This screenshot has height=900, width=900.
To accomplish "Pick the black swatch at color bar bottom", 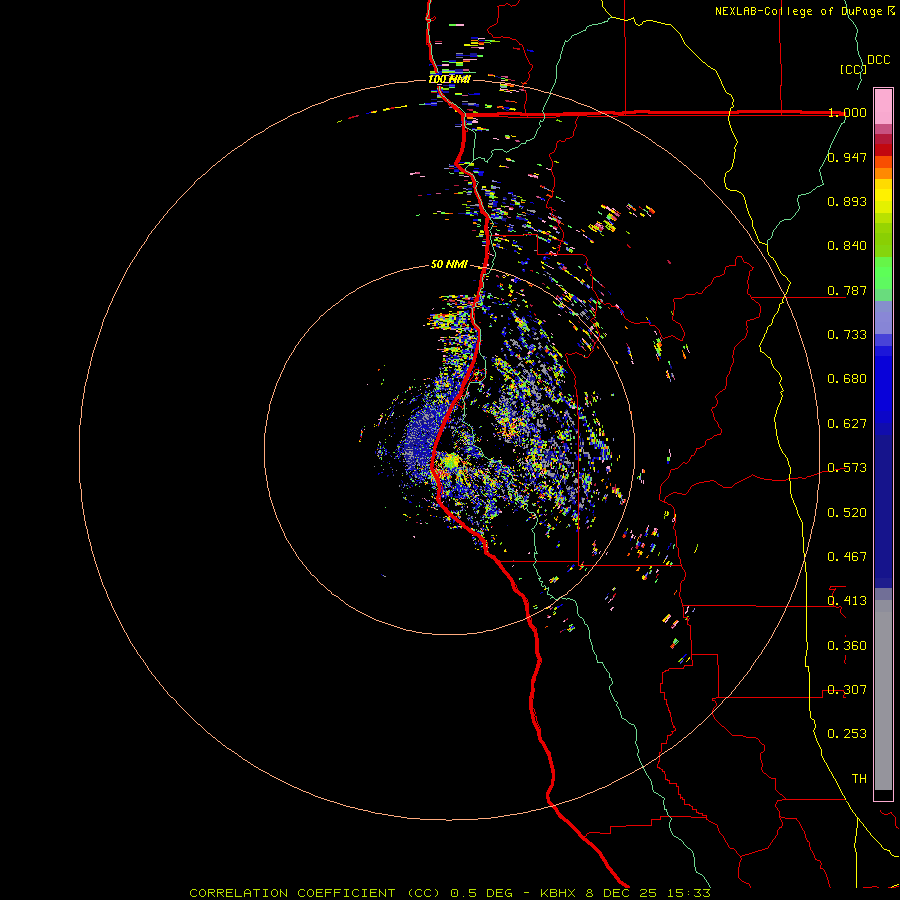I will (883, 795).
